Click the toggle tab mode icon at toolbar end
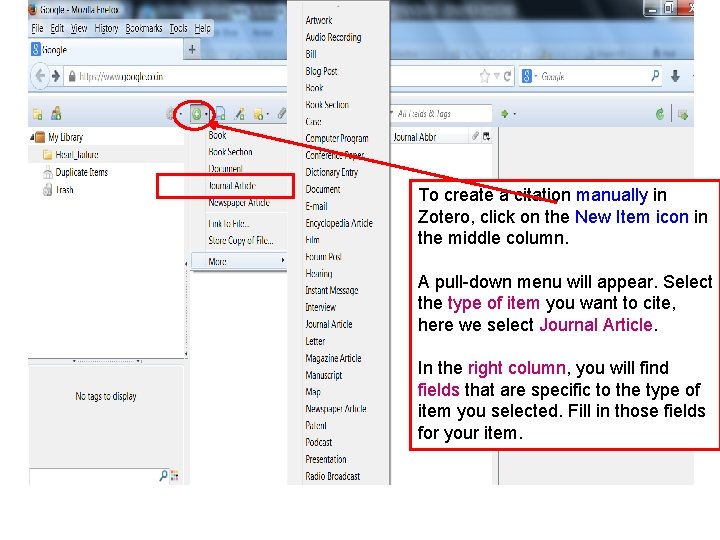 pos(683,114)
